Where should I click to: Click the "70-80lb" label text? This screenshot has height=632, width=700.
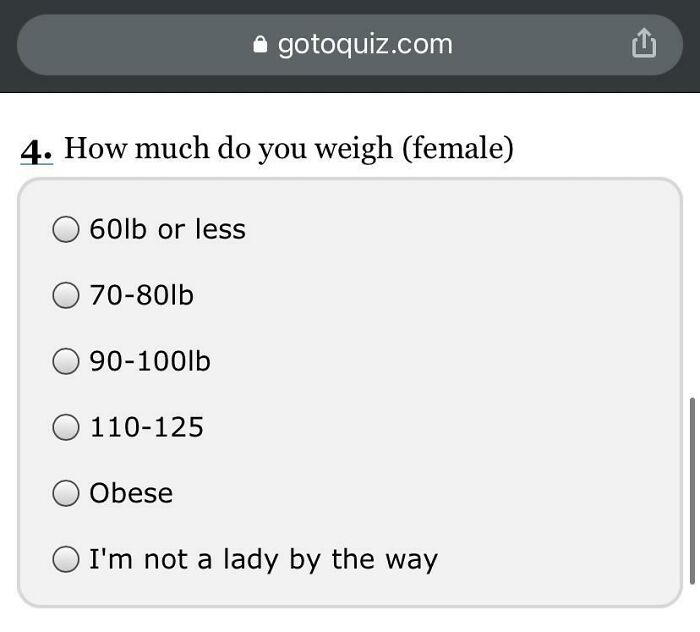[x=141, y=296]
